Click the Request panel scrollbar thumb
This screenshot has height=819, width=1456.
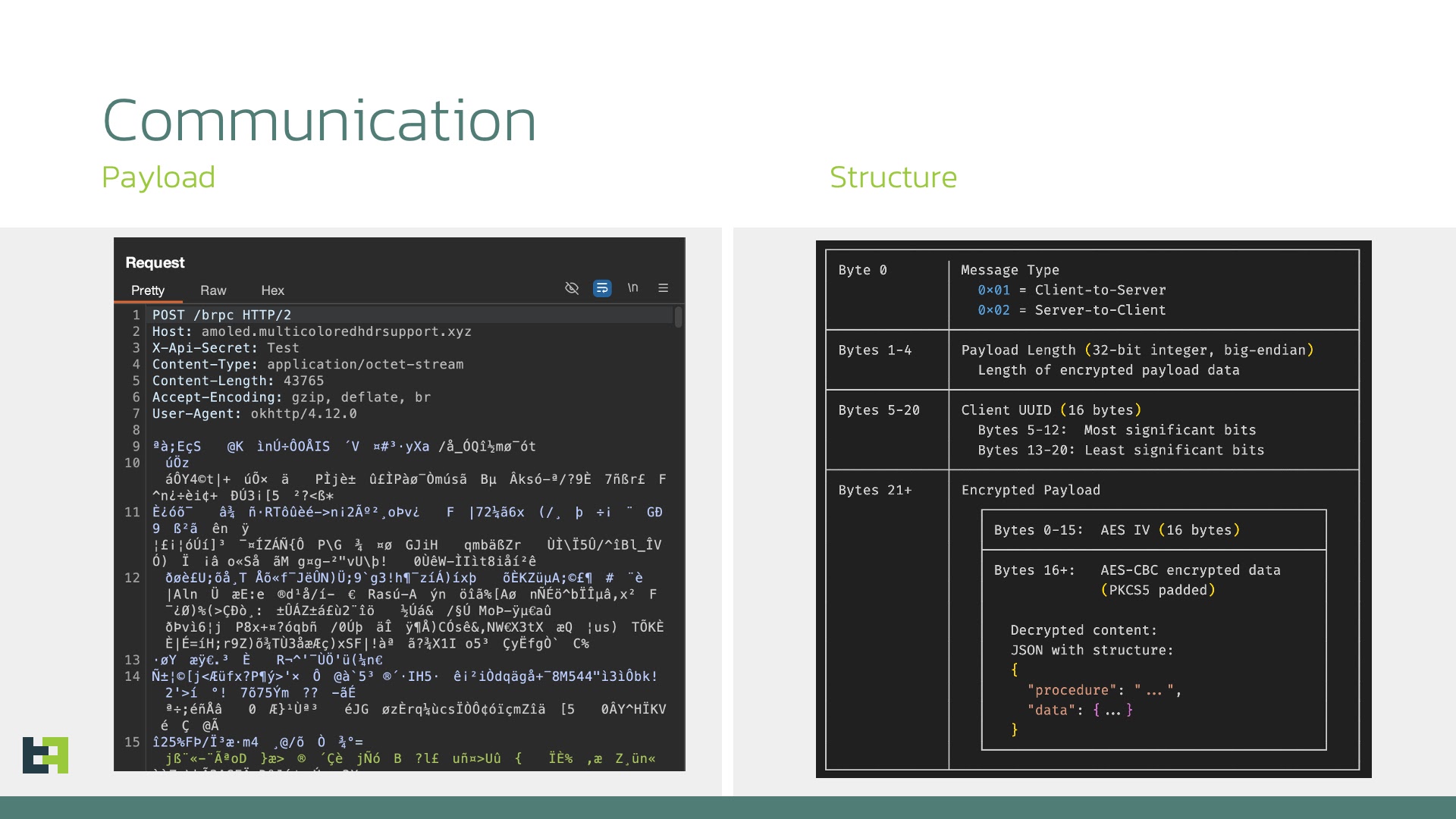click(678, 317)
